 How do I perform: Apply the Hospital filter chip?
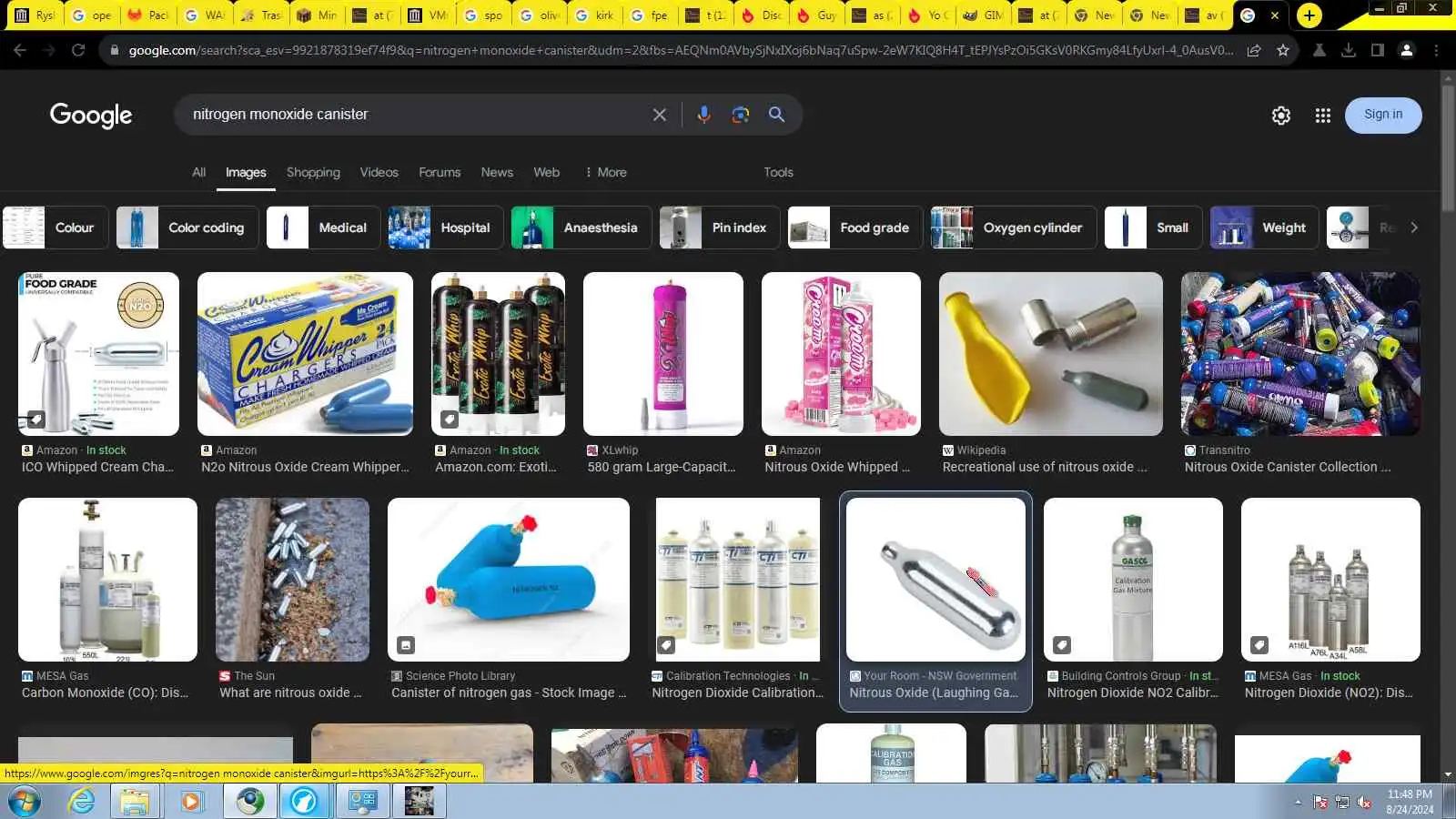click(446, 227)
